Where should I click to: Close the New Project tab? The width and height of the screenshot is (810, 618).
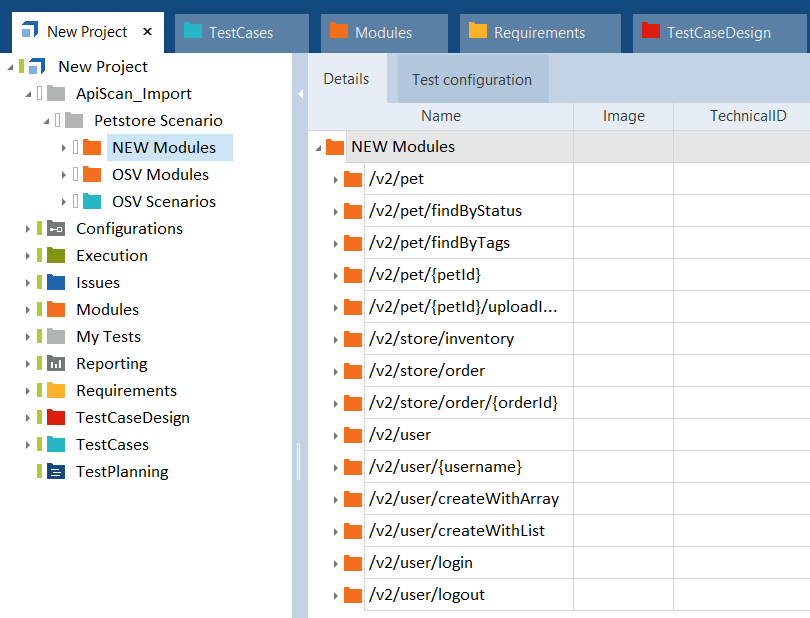[x=148, y=32]
